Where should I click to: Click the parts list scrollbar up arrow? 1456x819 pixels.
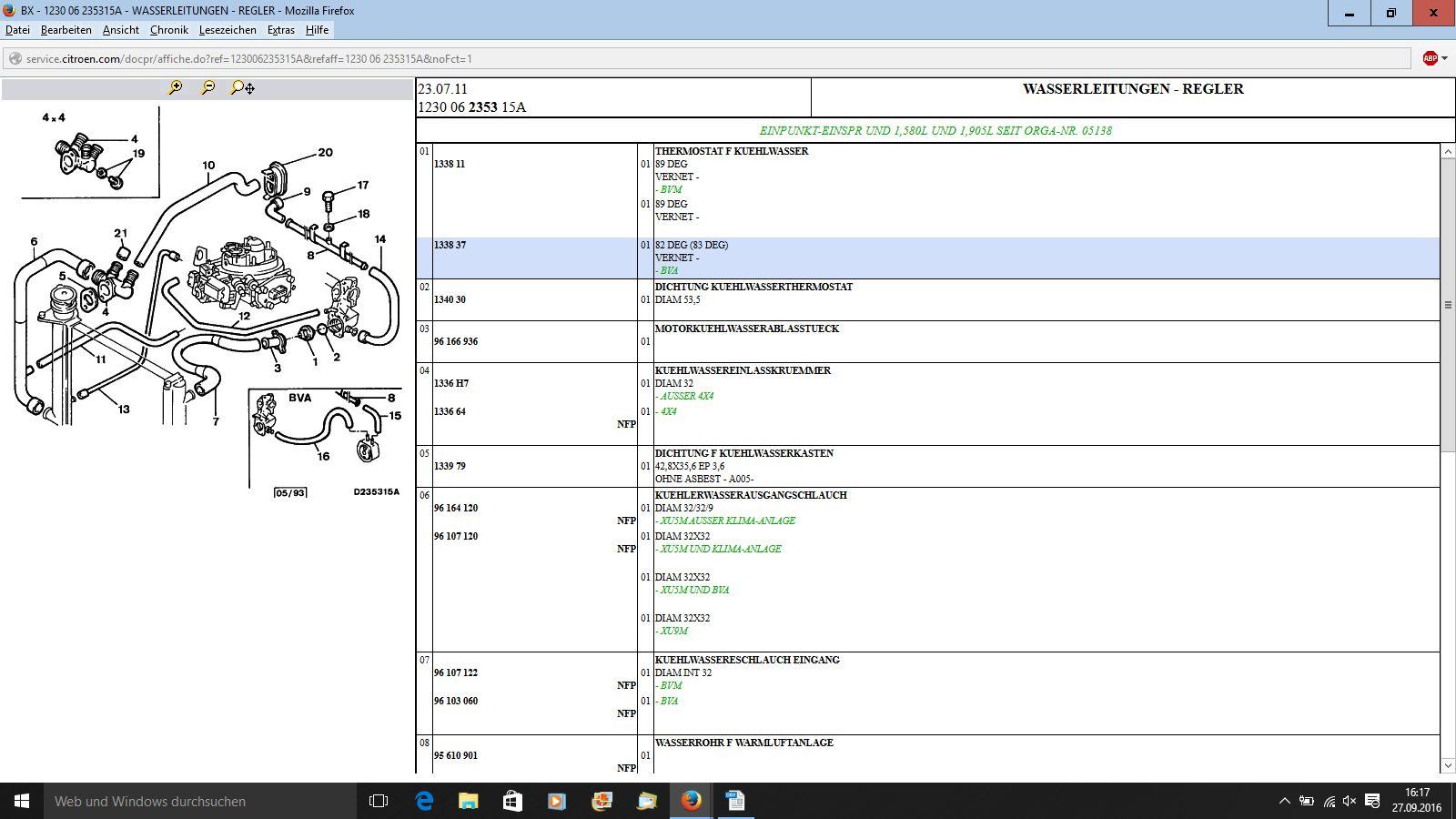[1448, 151]
